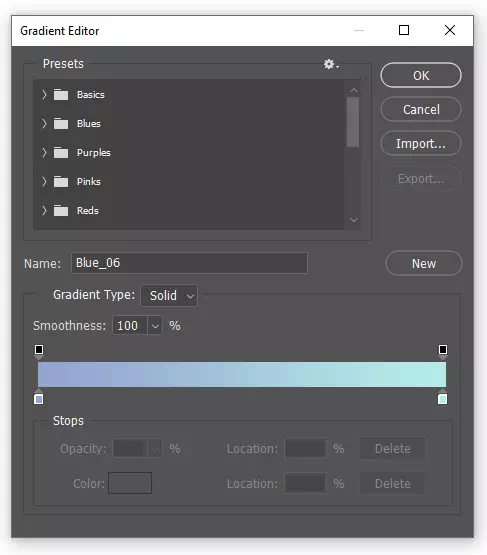487x555 pixels.
Task: Select the Pinks preset folder label
Action: coord(89,182)
